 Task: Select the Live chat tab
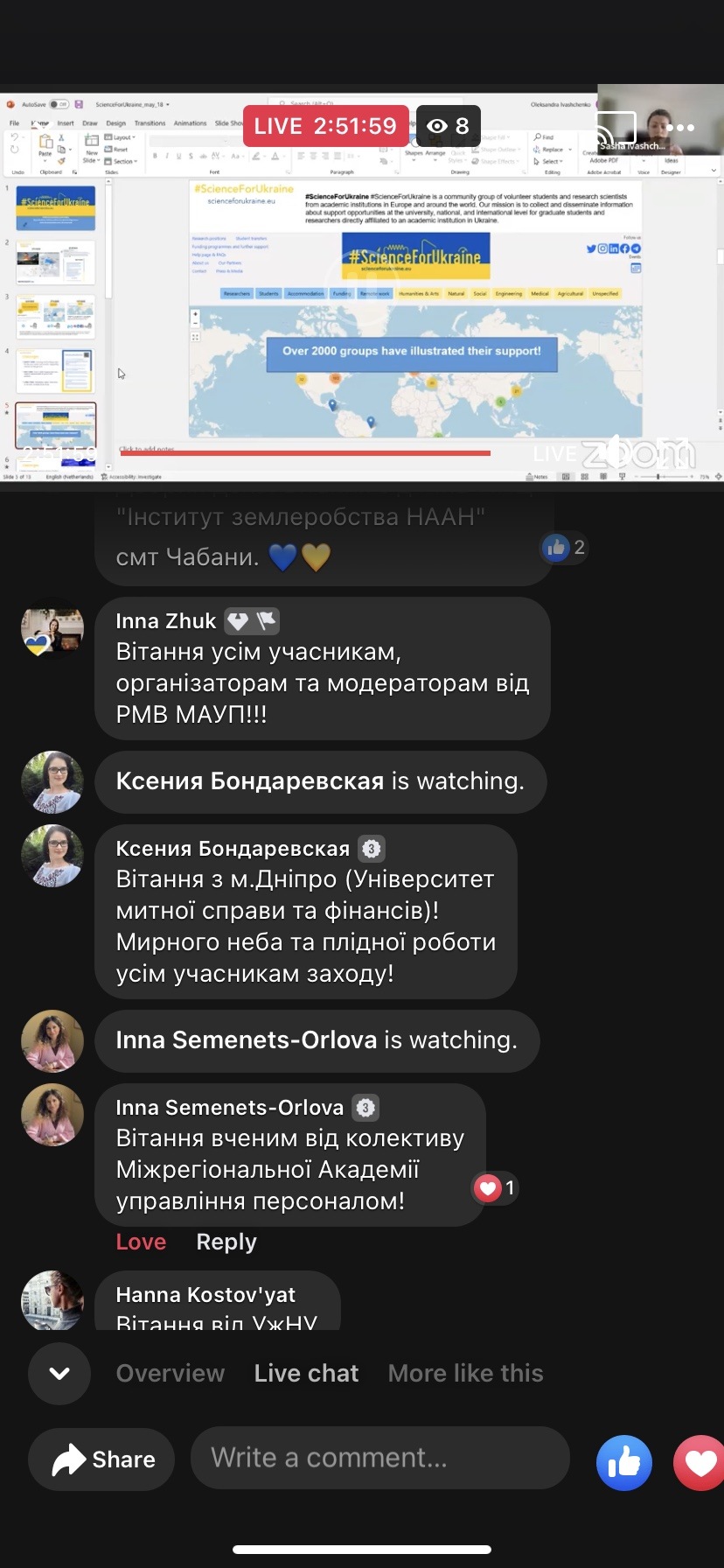tap(306, 1373)
